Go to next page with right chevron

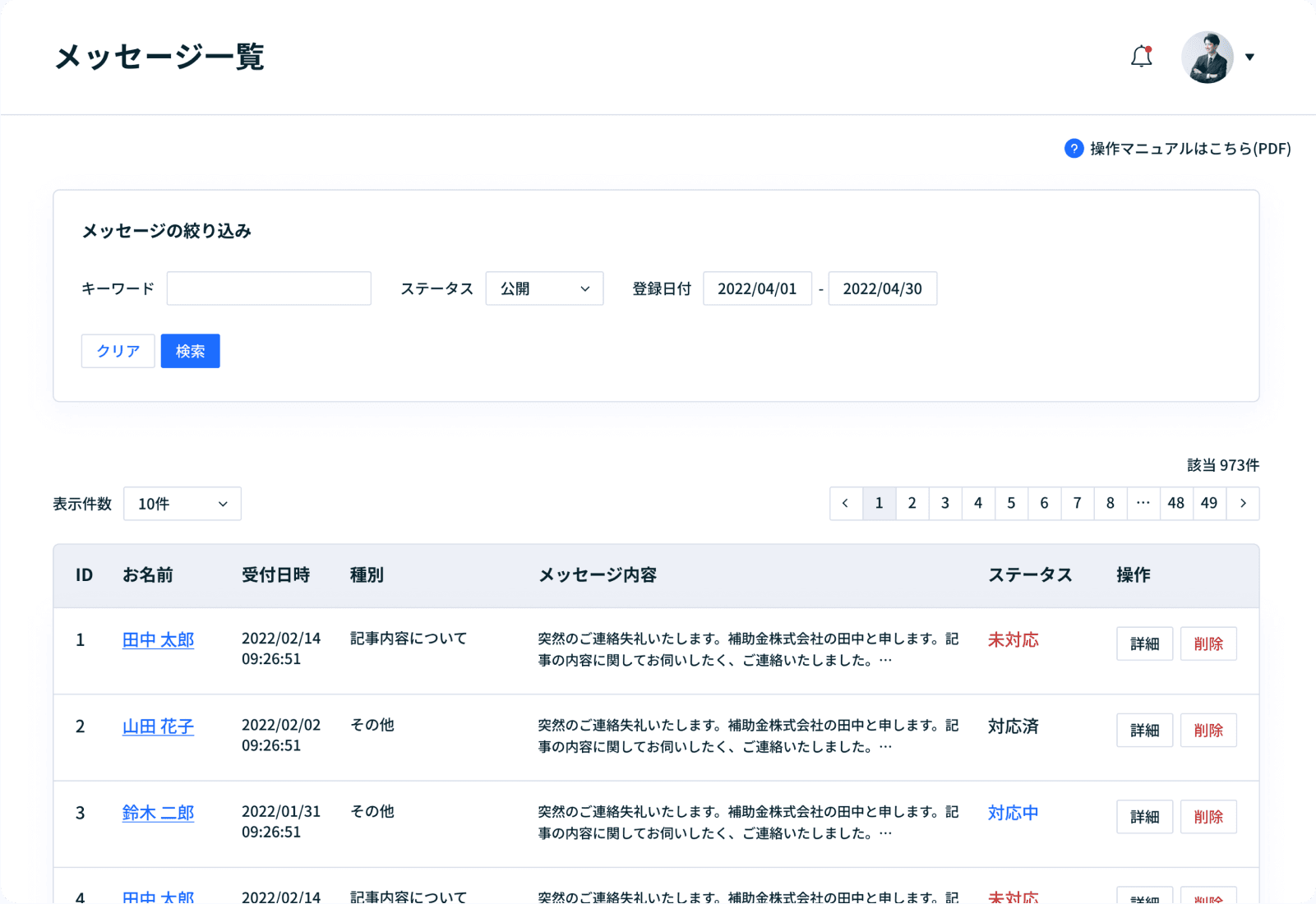(1243, 503)
